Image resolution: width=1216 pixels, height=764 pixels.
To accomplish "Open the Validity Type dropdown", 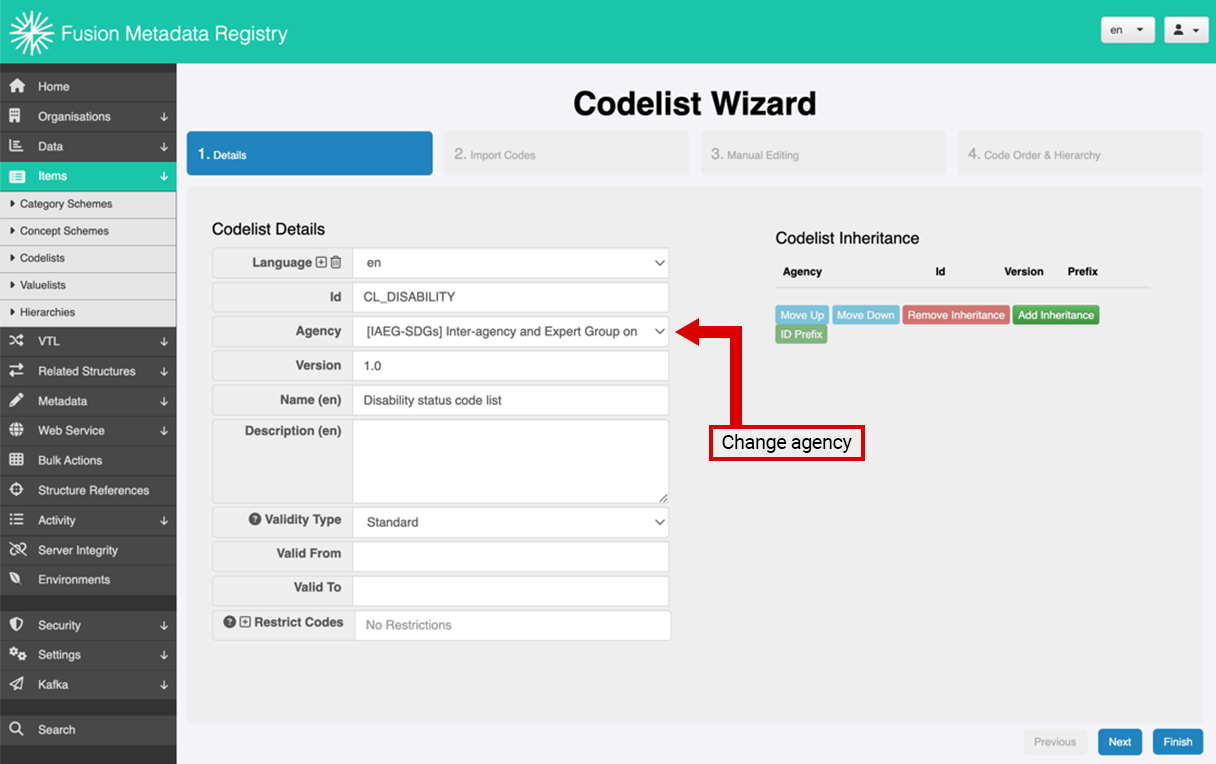I will 510,522.
